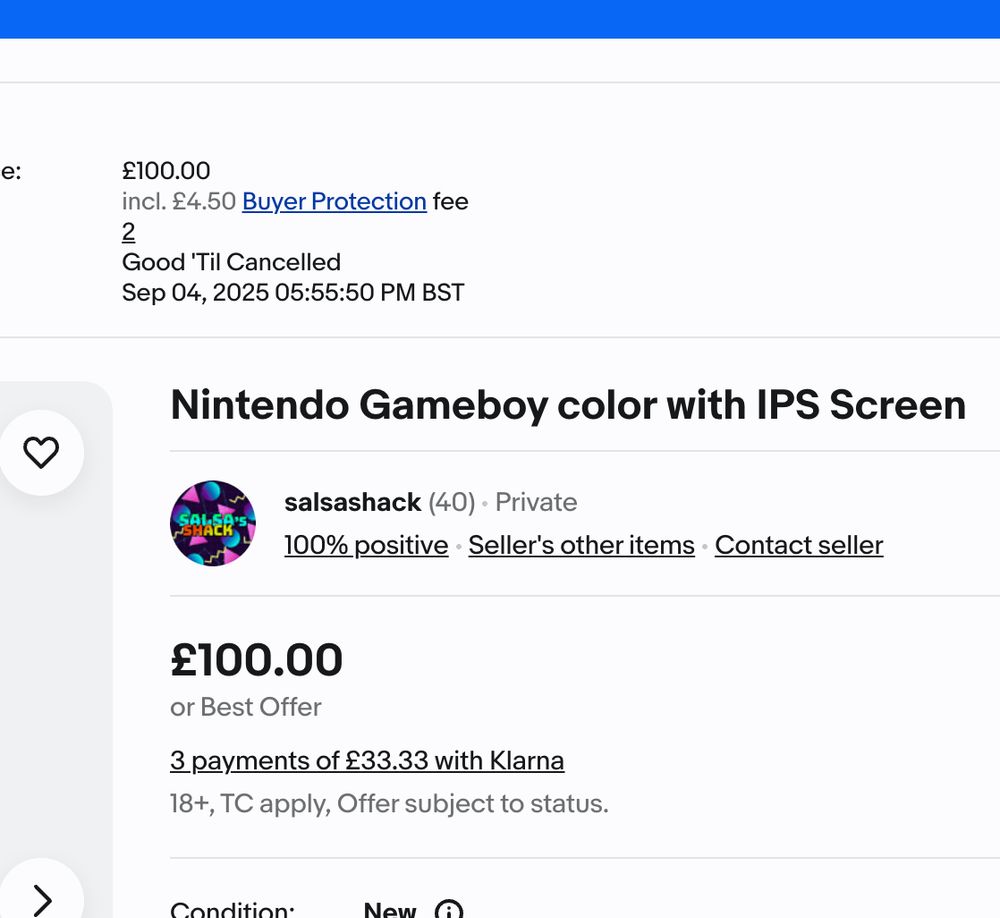Open the Buyer Protection link
The height and width of the screenshot is (918, 1000).
point(334,201)
